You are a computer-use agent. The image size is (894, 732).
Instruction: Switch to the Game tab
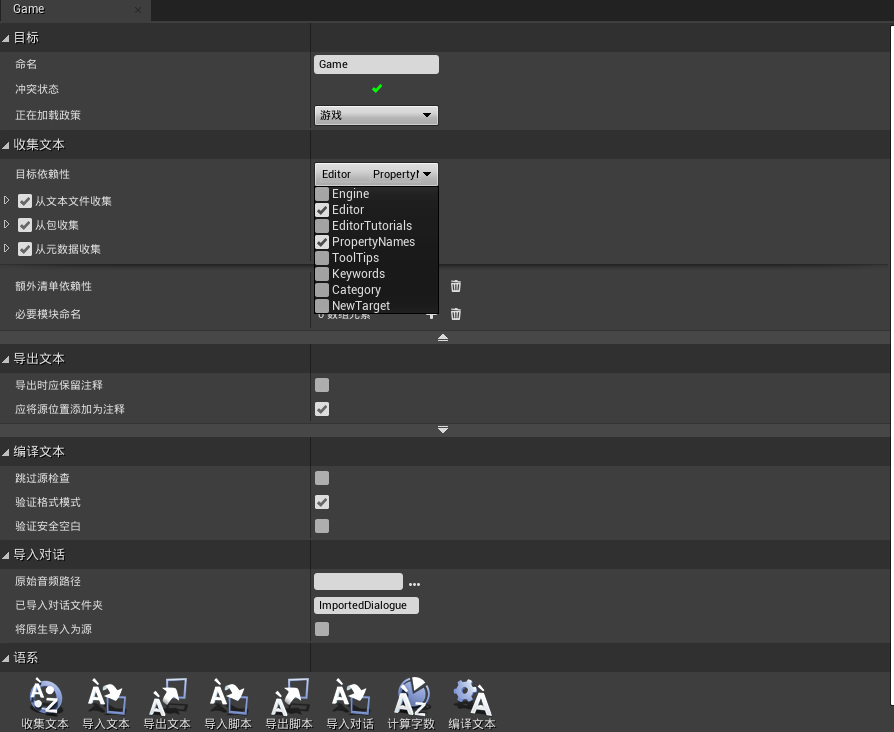(x=29, y=9)
